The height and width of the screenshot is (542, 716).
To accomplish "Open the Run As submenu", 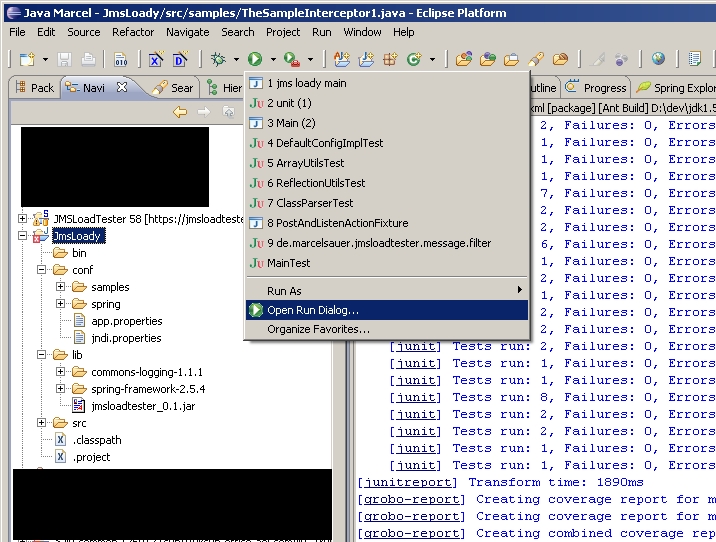I will pos(387,291).
